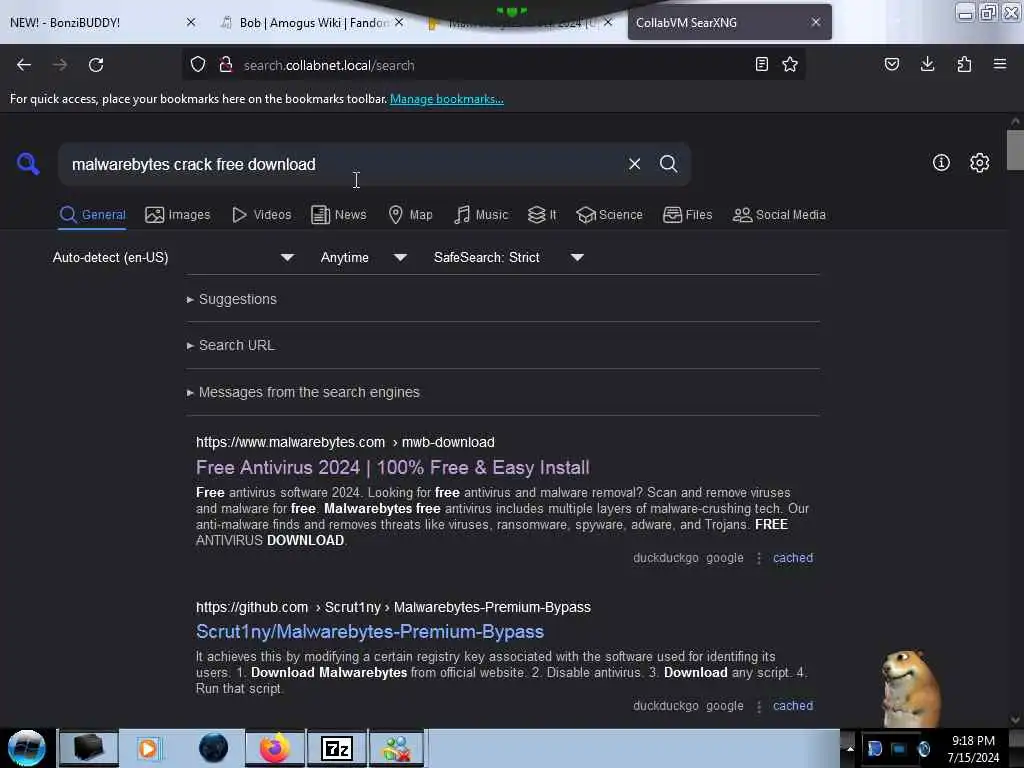The height and width of the screenshot is (768, 1024).
Task: Open Firefox from the taskbar
Action: point(275,748)
